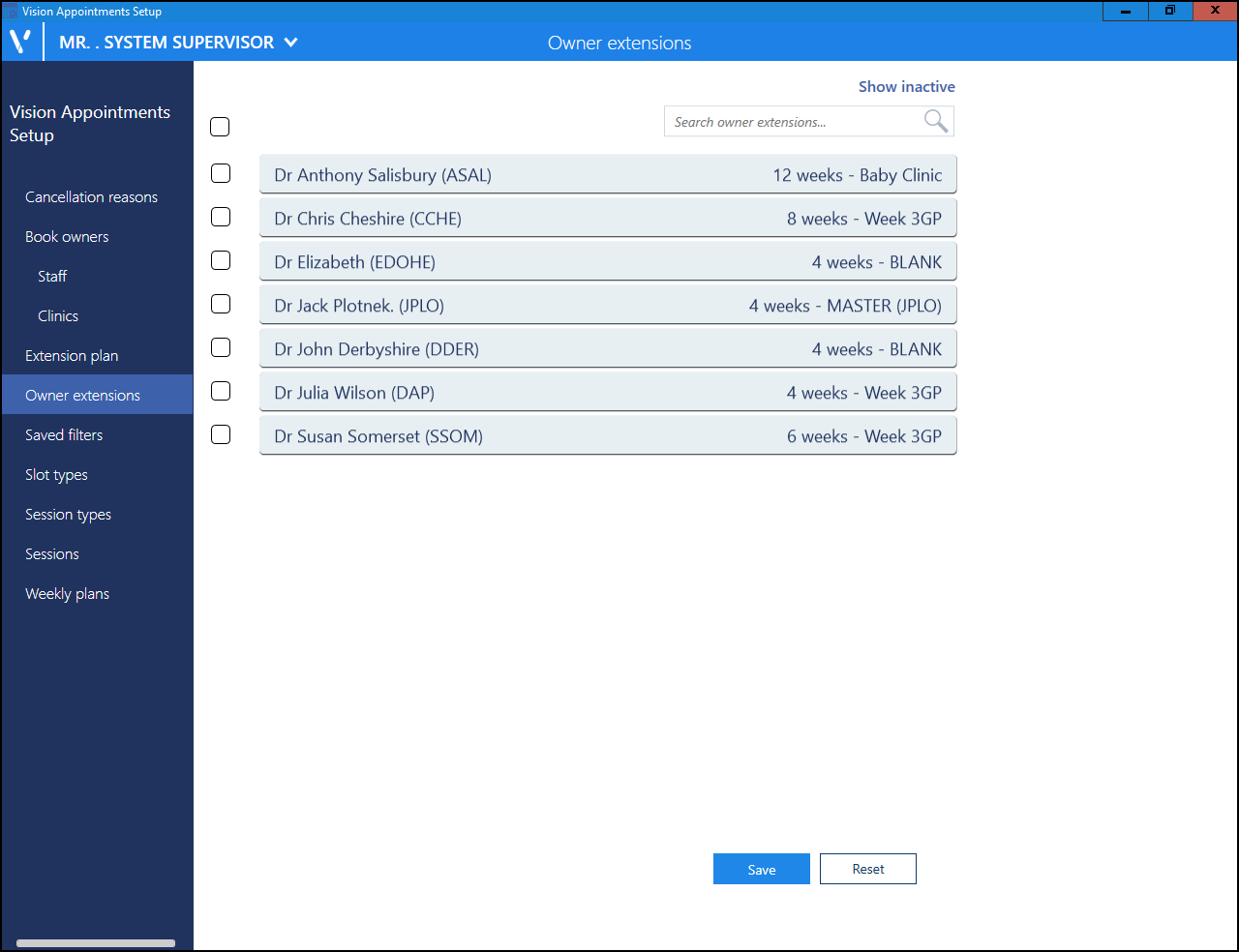Tick the checkbox for Dr Elizabeth (EDOHE)
Viewport: 1239px width, 952px height.
(x=221, y=260)
